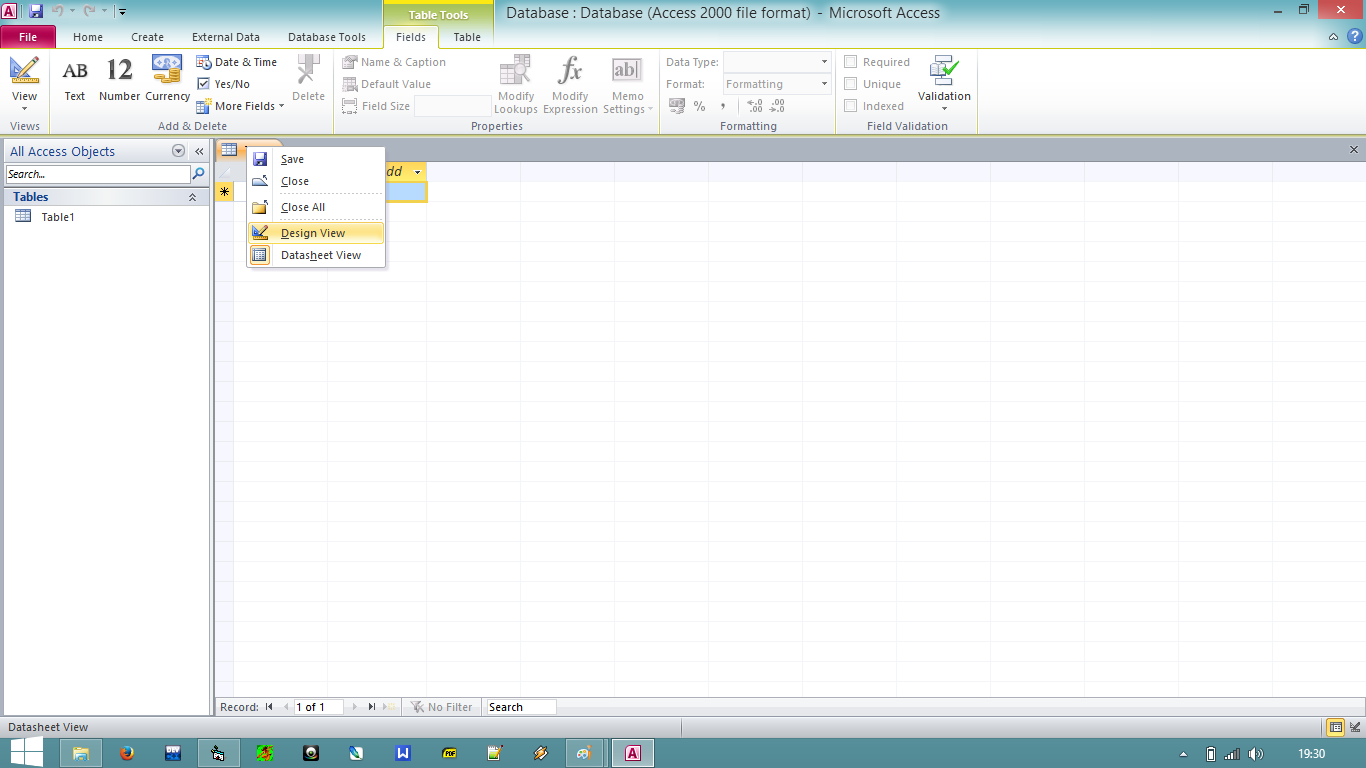
Task: Choose Close from the context menu
Action: pos(316,181)
